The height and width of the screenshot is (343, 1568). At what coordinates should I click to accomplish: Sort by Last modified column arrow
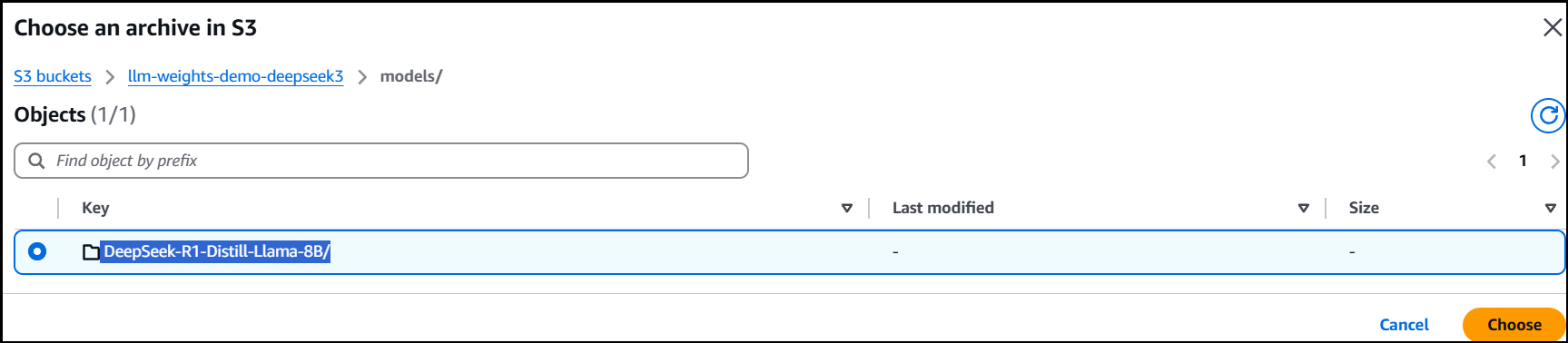click(1304, 208)
